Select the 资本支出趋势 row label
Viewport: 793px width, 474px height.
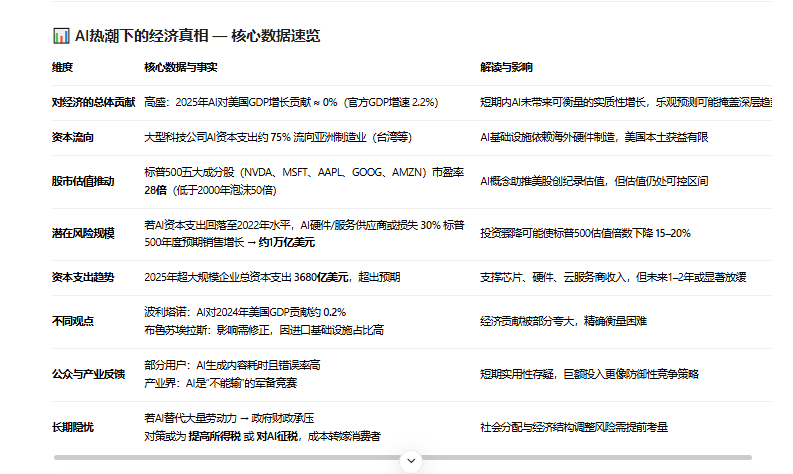click(x=83, y=277)
